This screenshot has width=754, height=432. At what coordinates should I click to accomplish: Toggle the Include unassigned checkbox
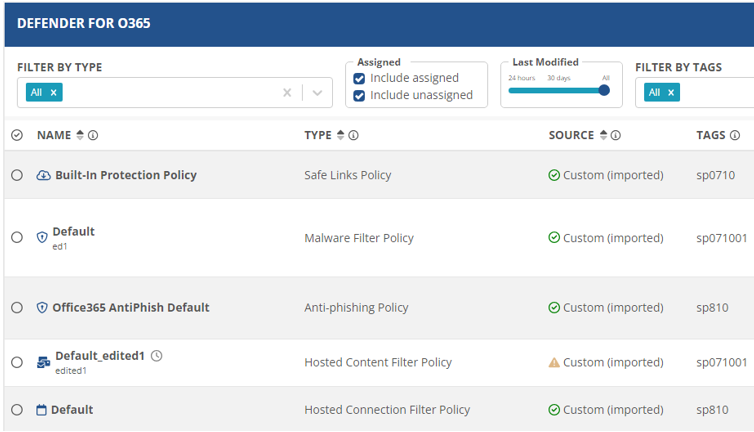pos(359,96)
